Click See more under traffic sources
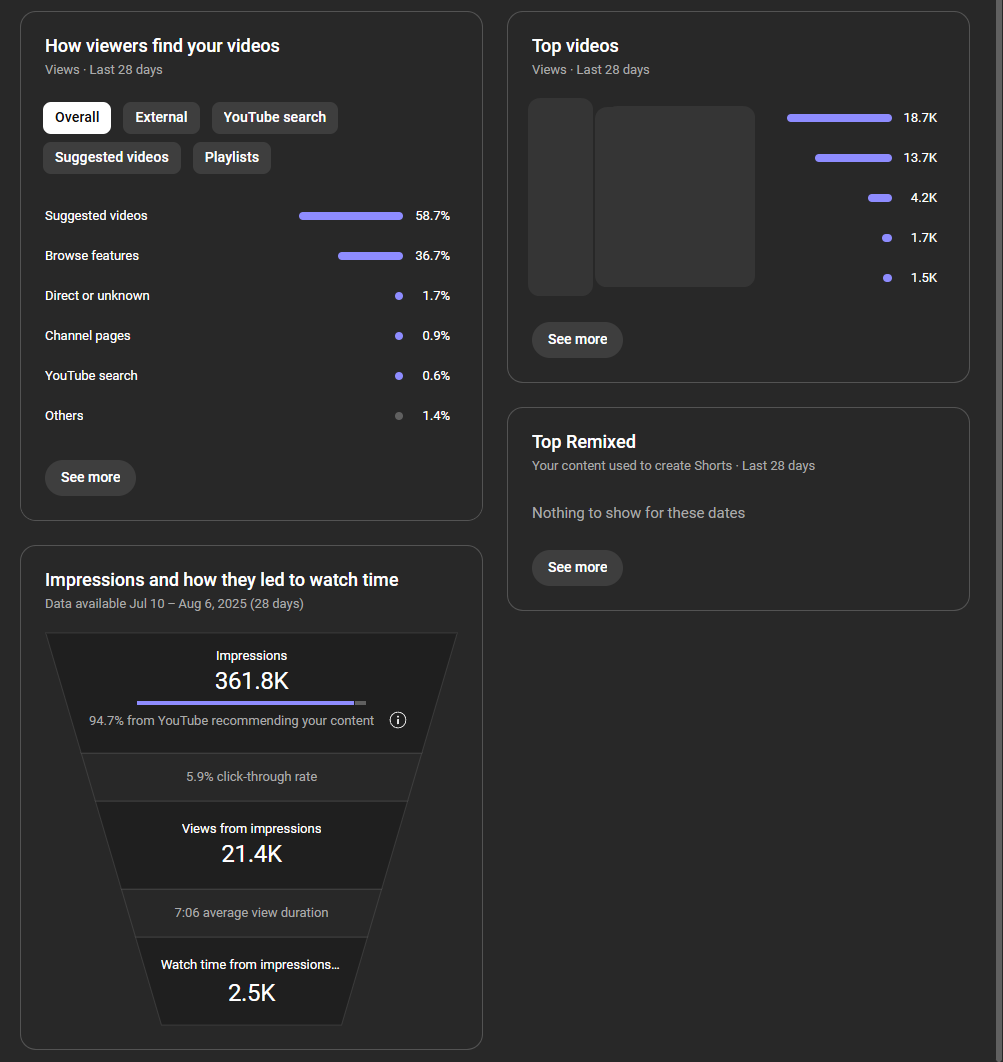 tap(90, 478)
